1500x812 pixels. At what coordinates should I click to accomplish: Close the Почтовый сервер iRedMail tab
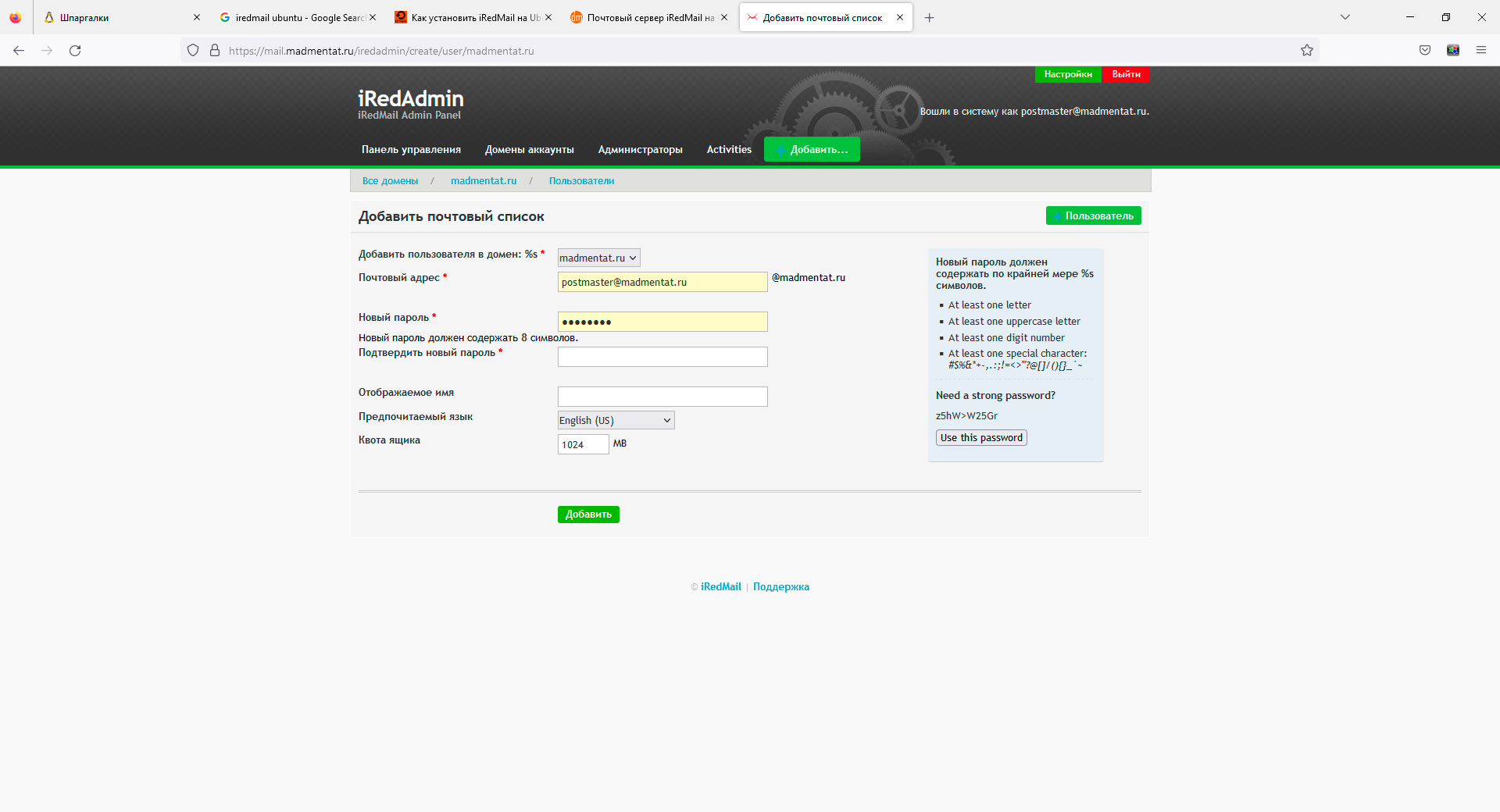pyautogui.click(x=724, y=17)
